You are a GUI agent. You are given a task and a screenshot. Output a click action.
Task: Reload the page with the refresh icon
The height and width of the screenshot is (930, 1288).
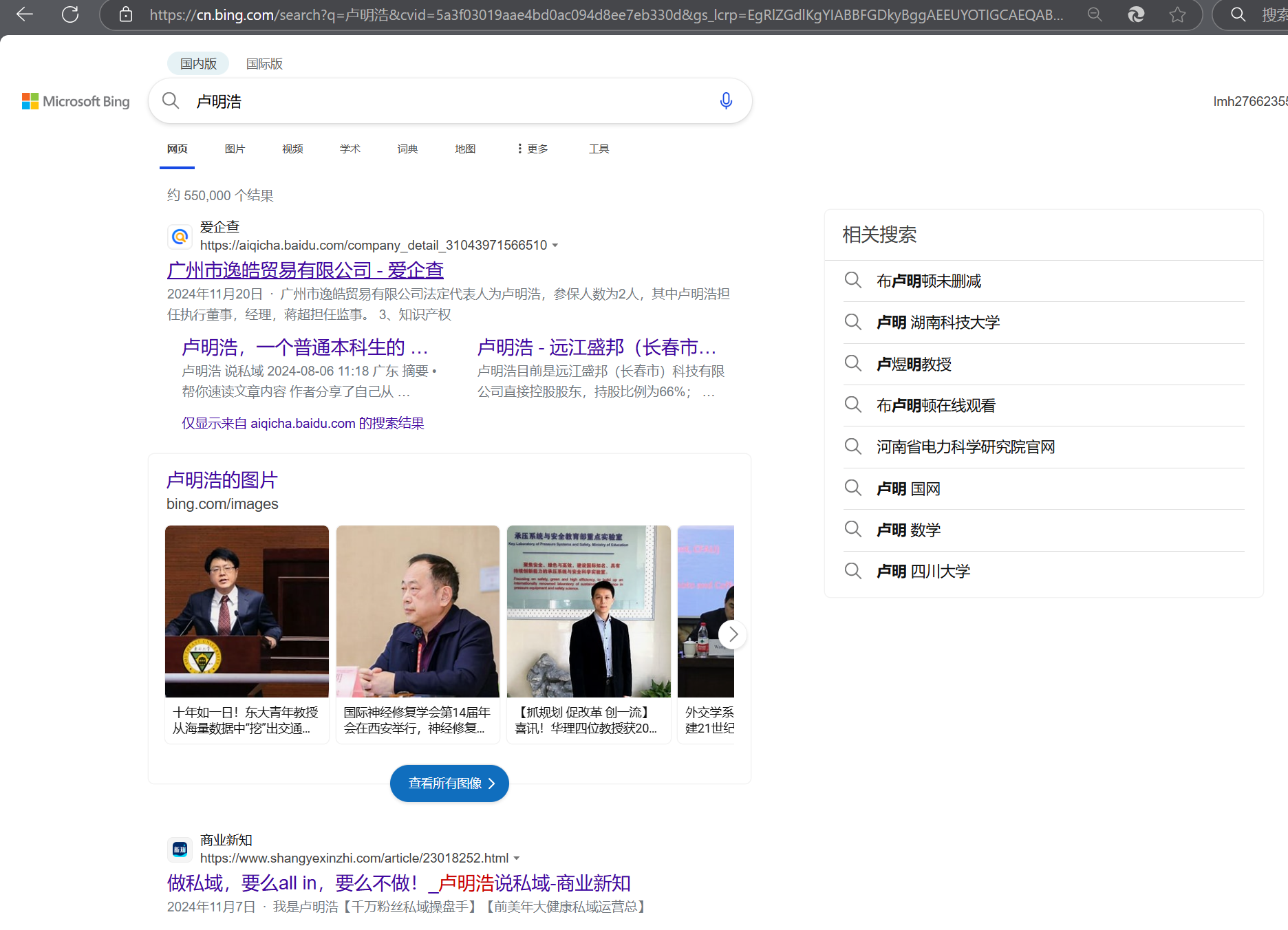coord(69,14)
